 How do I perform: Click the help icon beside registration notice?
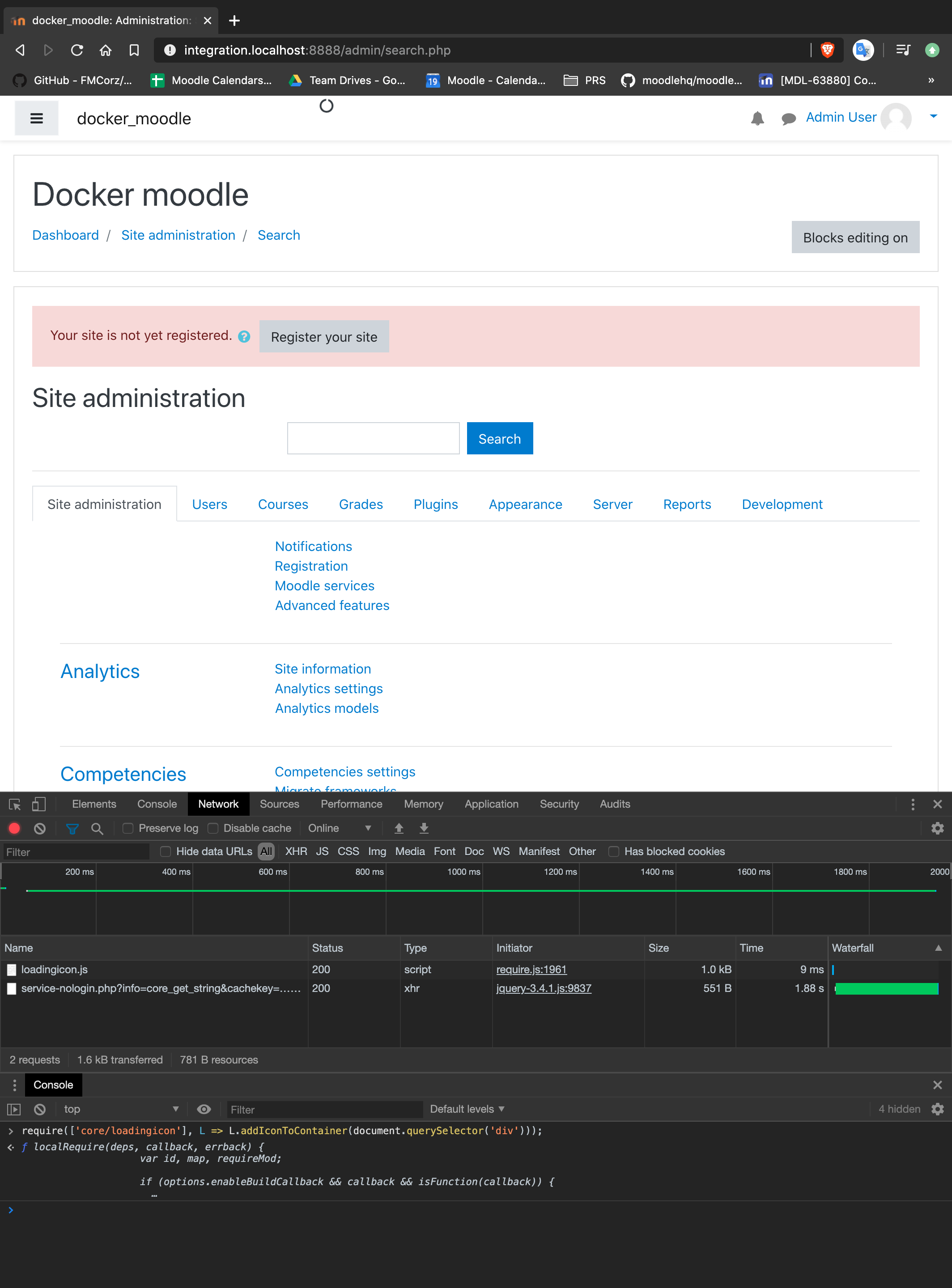click(x=244, y=336)
